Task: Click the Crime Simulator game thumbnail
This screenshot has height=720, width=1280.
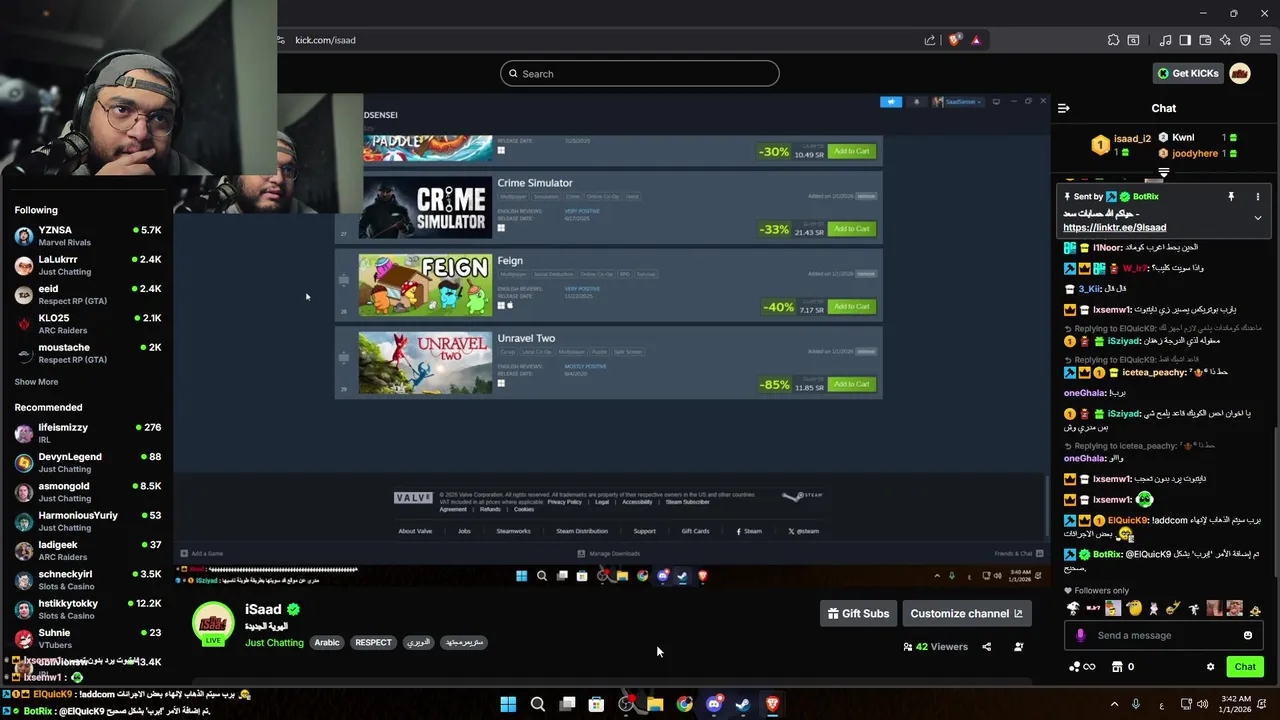Action: coord(425,208)
